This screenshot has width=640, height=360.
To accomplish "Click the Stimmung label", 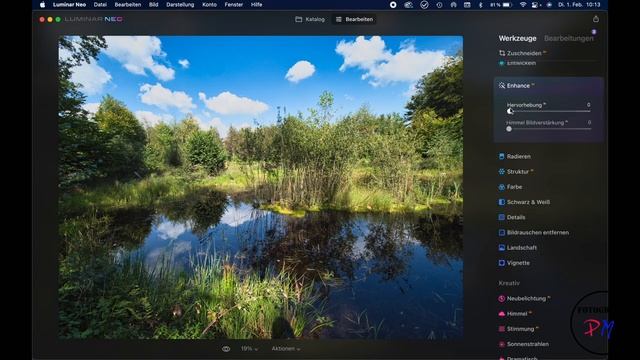I will tap(520, 329).
